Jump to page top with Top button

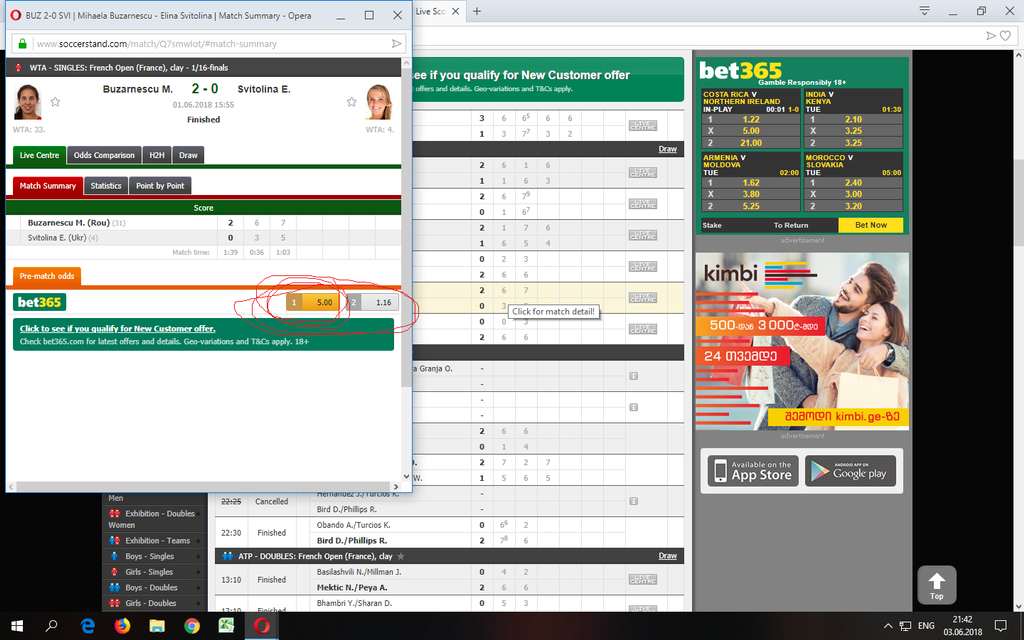936,585
